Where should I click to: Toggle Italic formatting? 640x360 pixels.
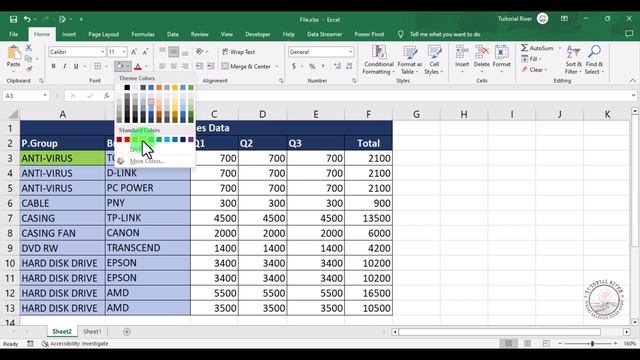(x=64, y=66)
